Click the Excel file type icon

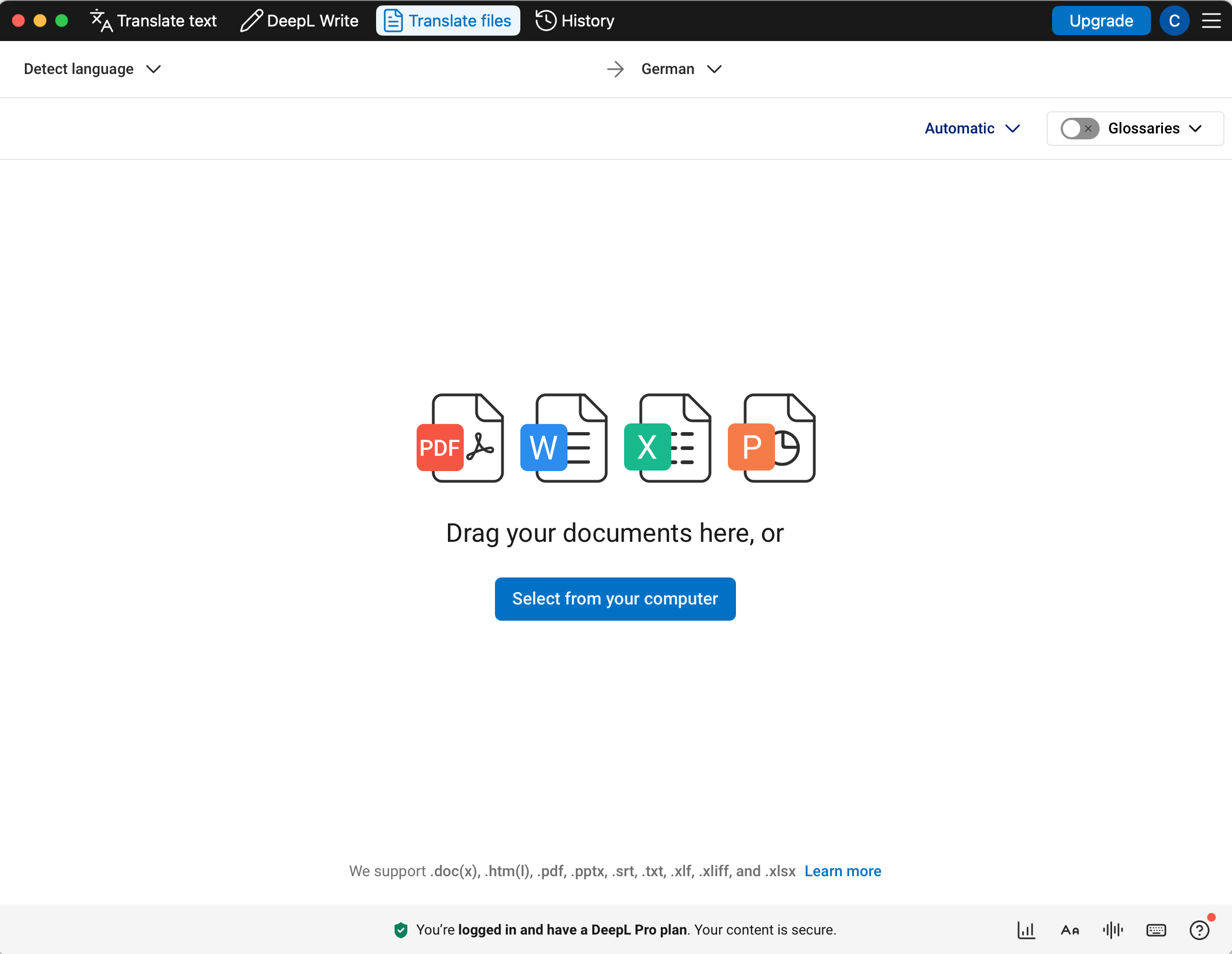[x=667, y=438]
